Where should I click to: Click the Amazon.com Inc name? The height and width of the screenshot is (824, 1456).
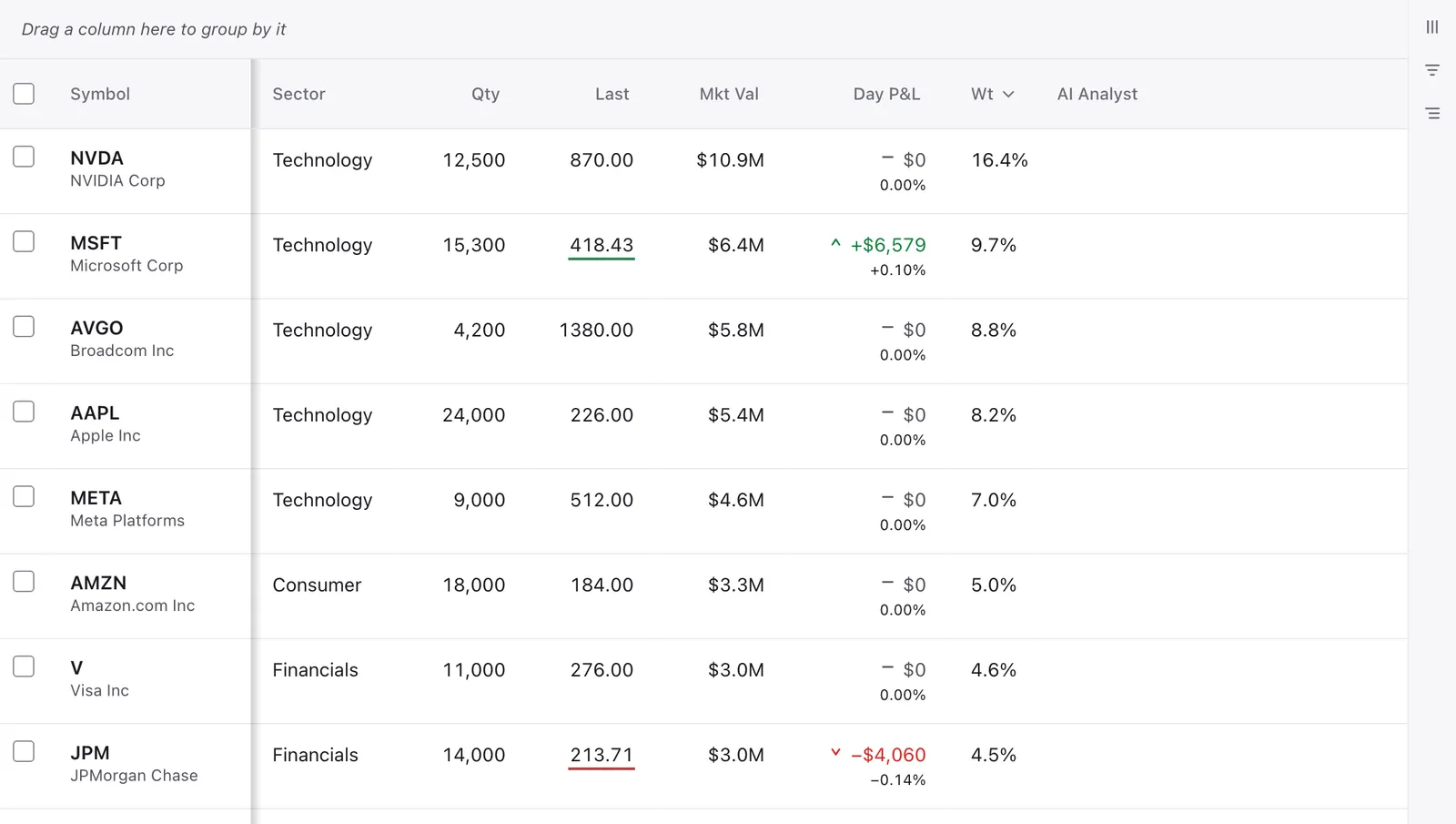tap(133, 605)
